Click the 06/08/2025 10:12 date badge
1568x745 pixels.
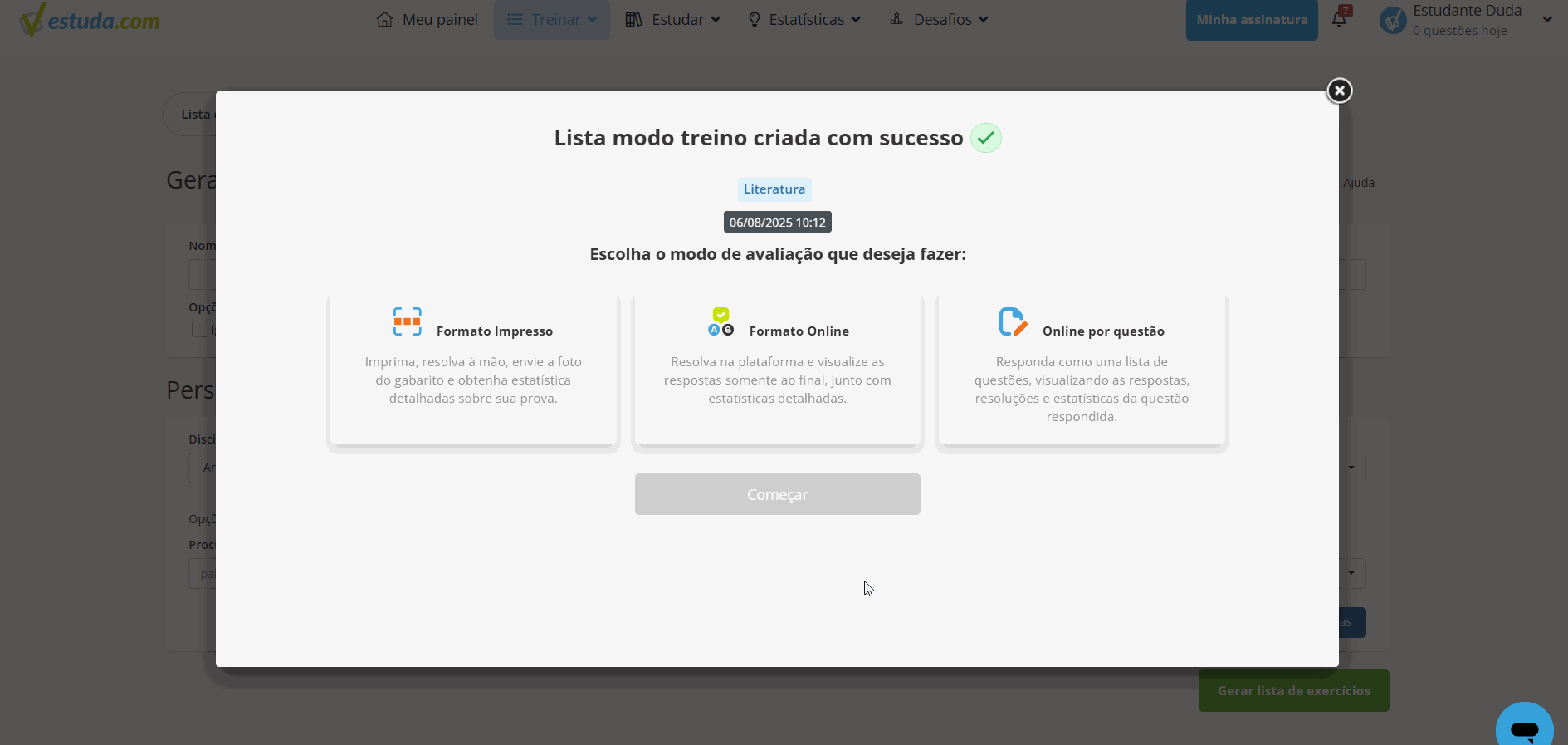pos(778,223)
